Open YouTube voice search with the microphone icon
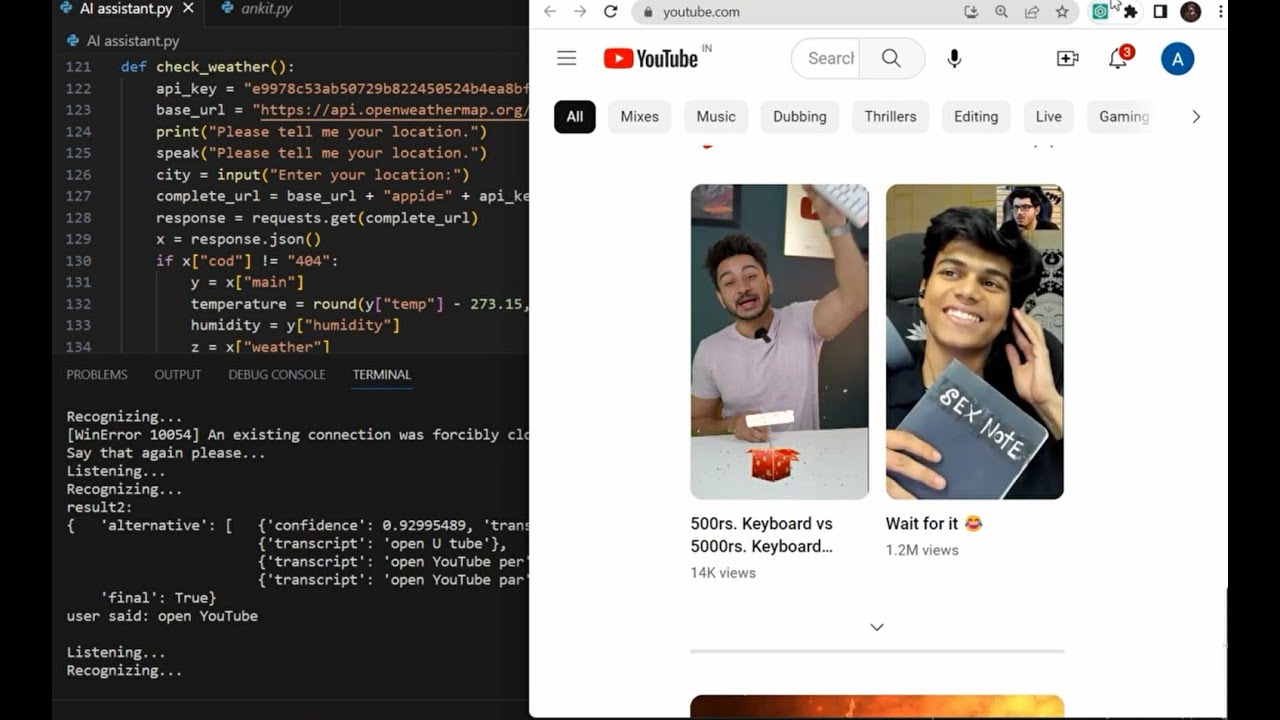Viewport: 1280px width, 720px height. [x=953, y=58]
